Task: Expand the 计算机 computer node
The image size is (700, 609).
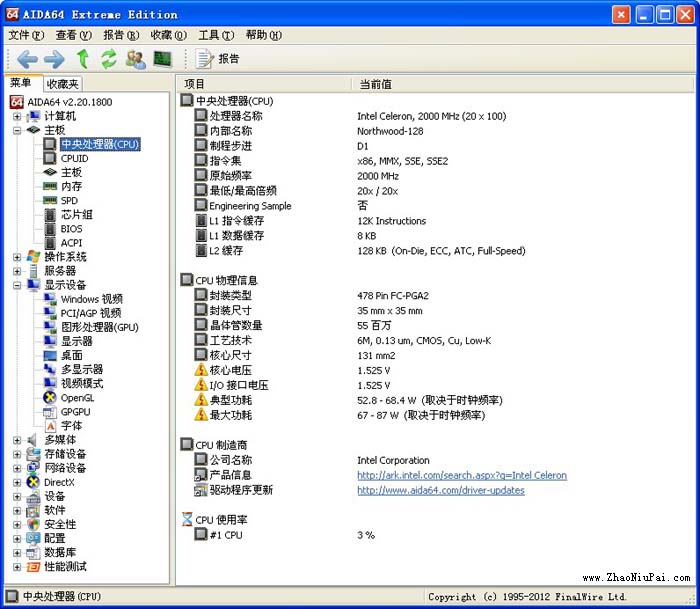Action: point(17,117)
